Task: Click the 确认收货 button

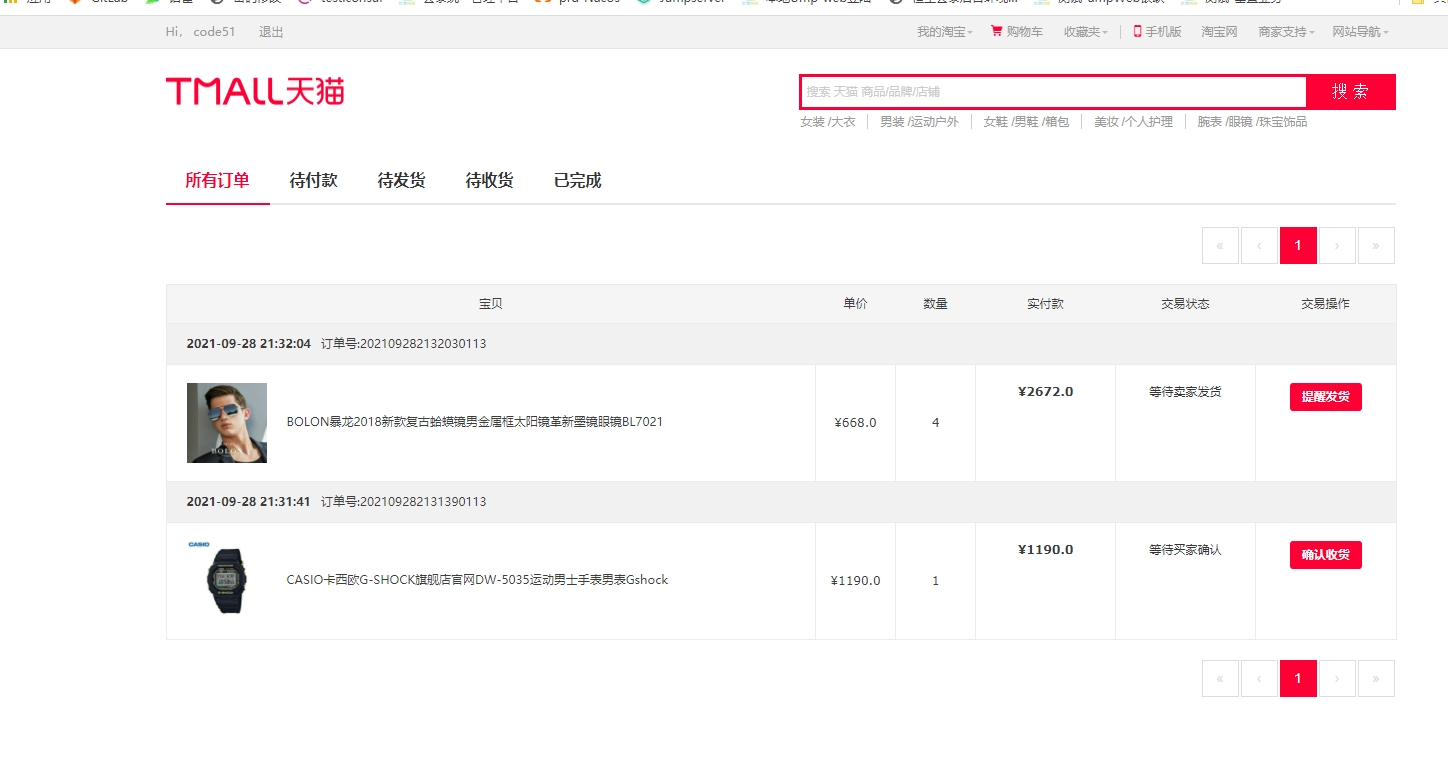Action: (x=1326, y=555)
